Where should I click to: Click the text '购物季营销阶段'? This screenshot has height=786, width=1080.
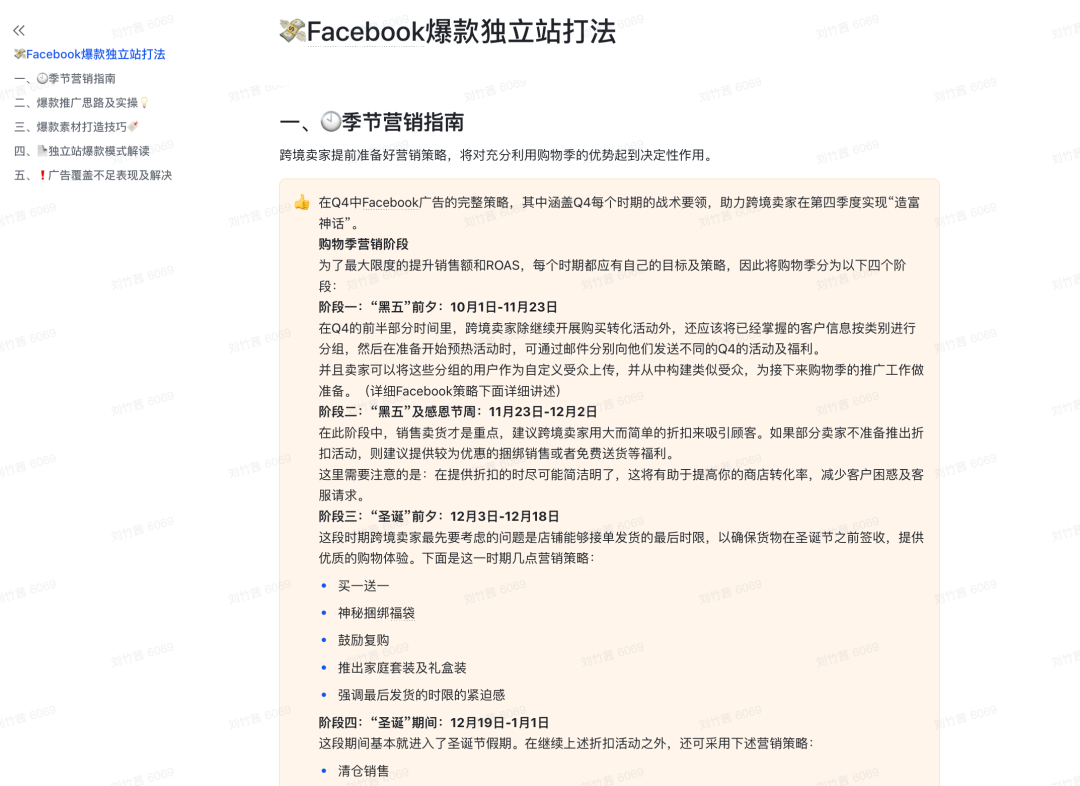[364, 244]
